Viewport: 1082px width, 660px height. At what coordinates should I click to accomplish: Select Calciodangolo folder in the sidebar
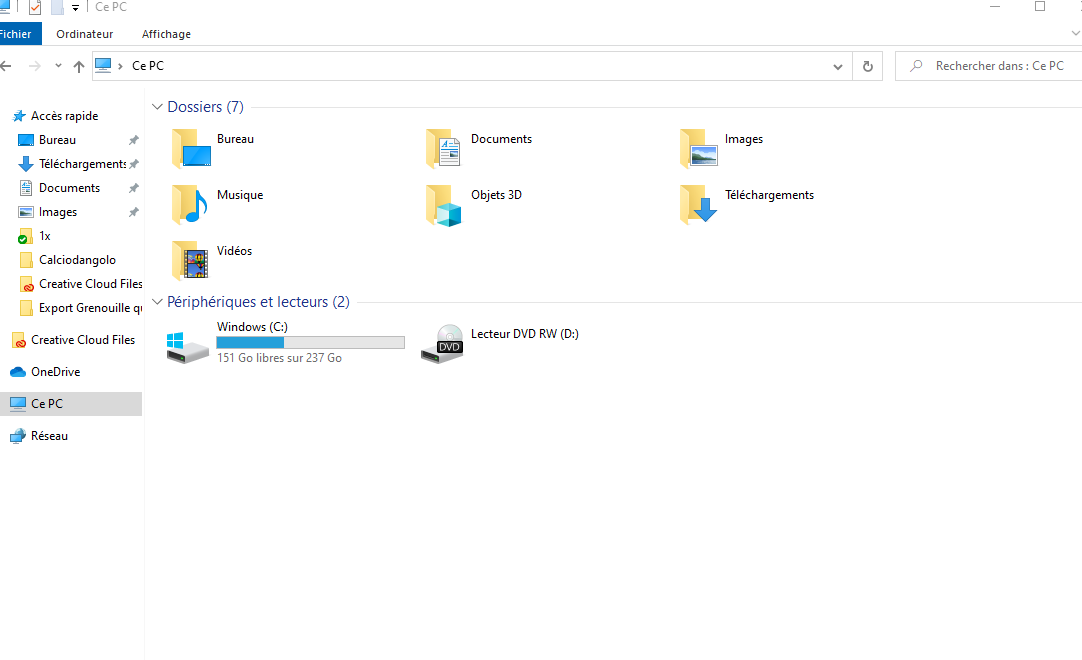77,260
